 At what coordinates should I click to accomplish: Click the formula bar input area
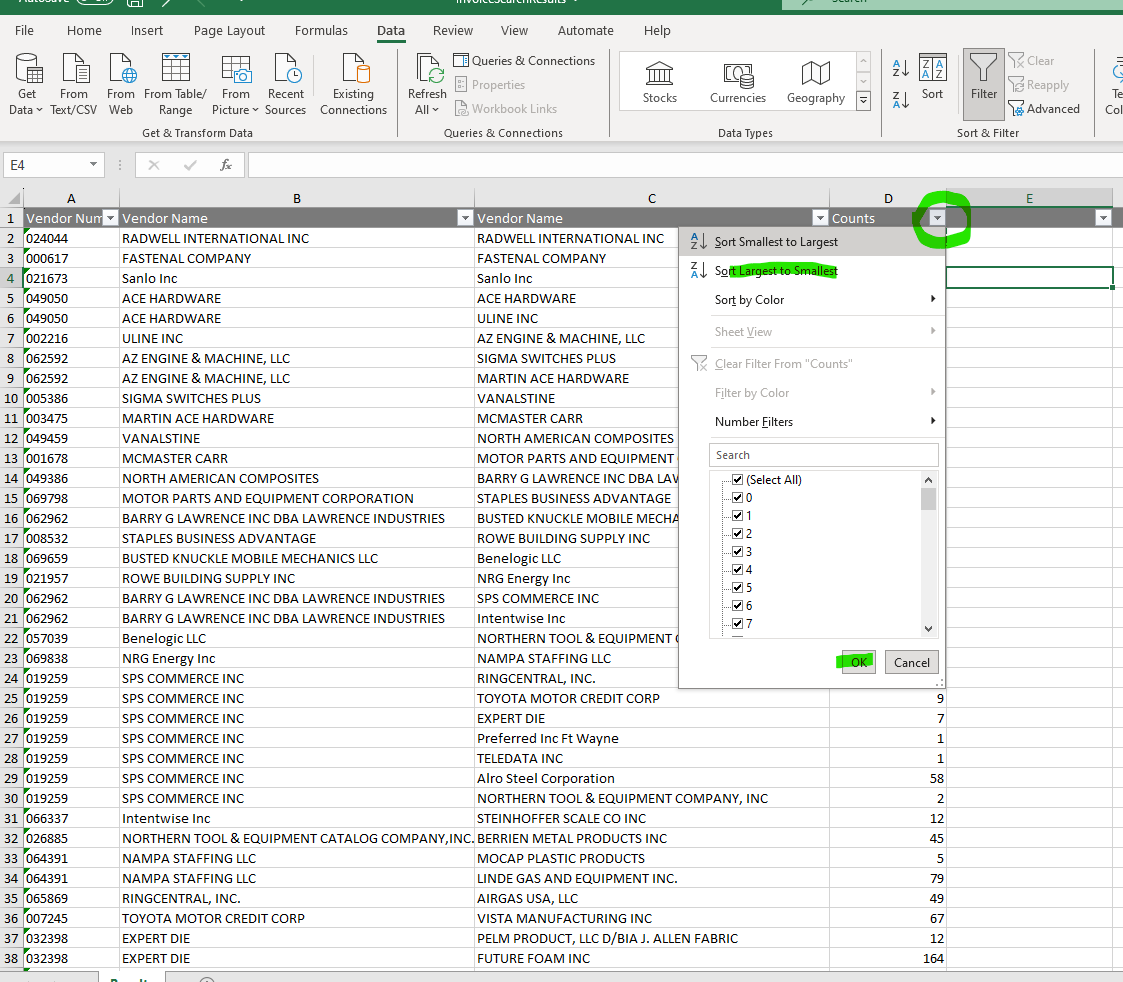685,165
